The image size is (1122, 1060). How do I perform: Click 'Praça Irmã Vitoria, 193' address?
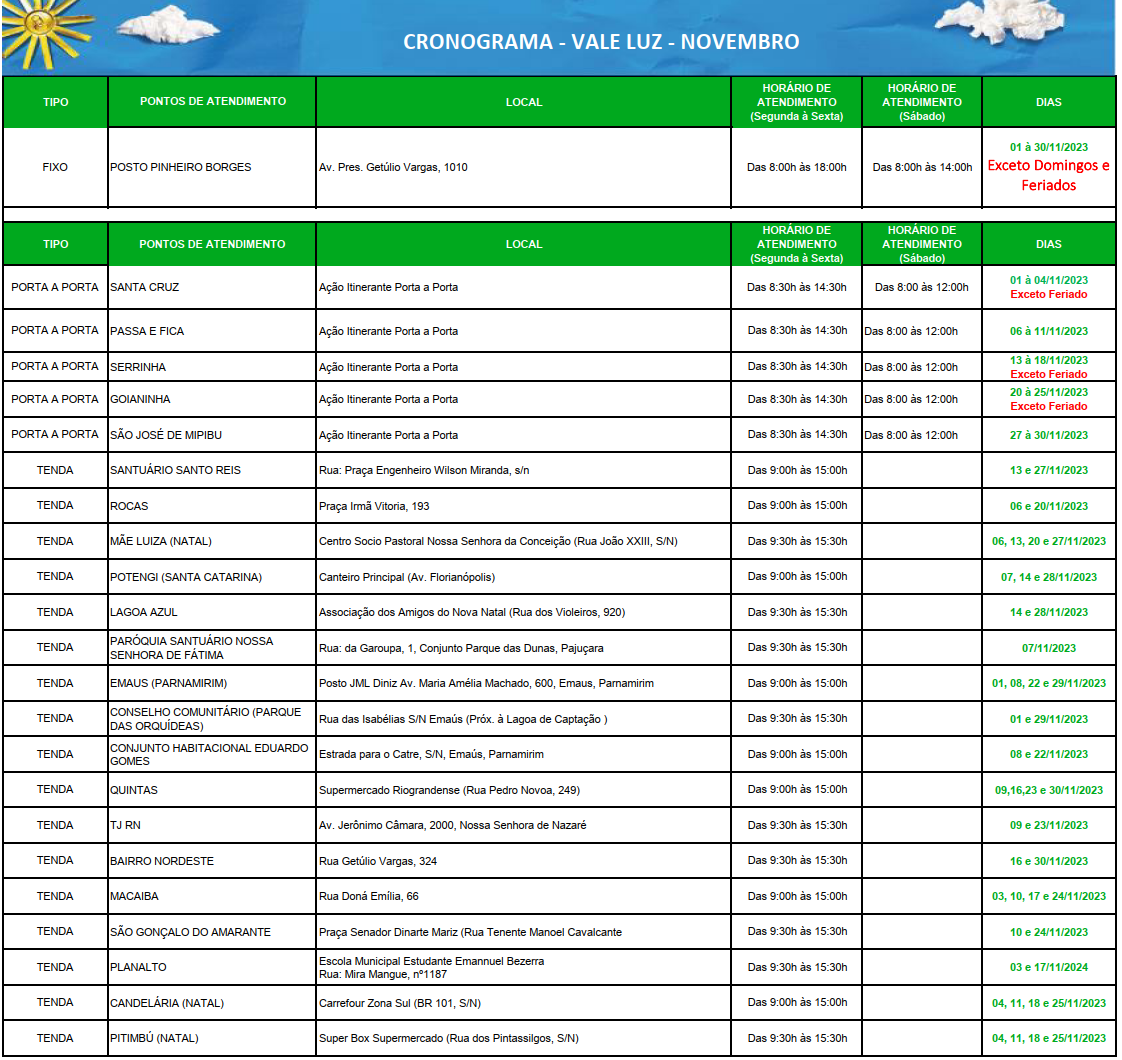[374, 505]
